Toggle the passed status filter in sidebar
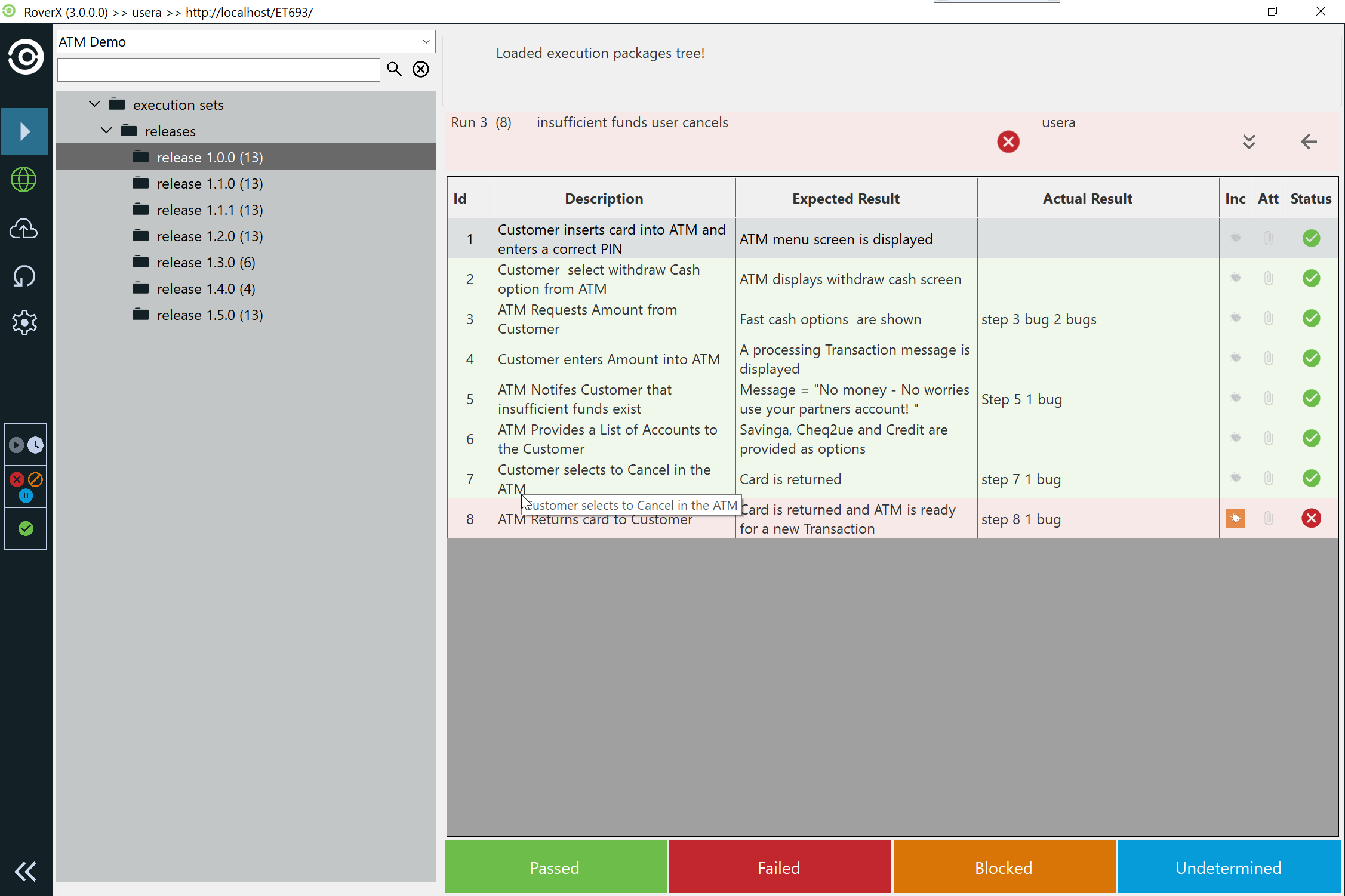 (26, 528)
